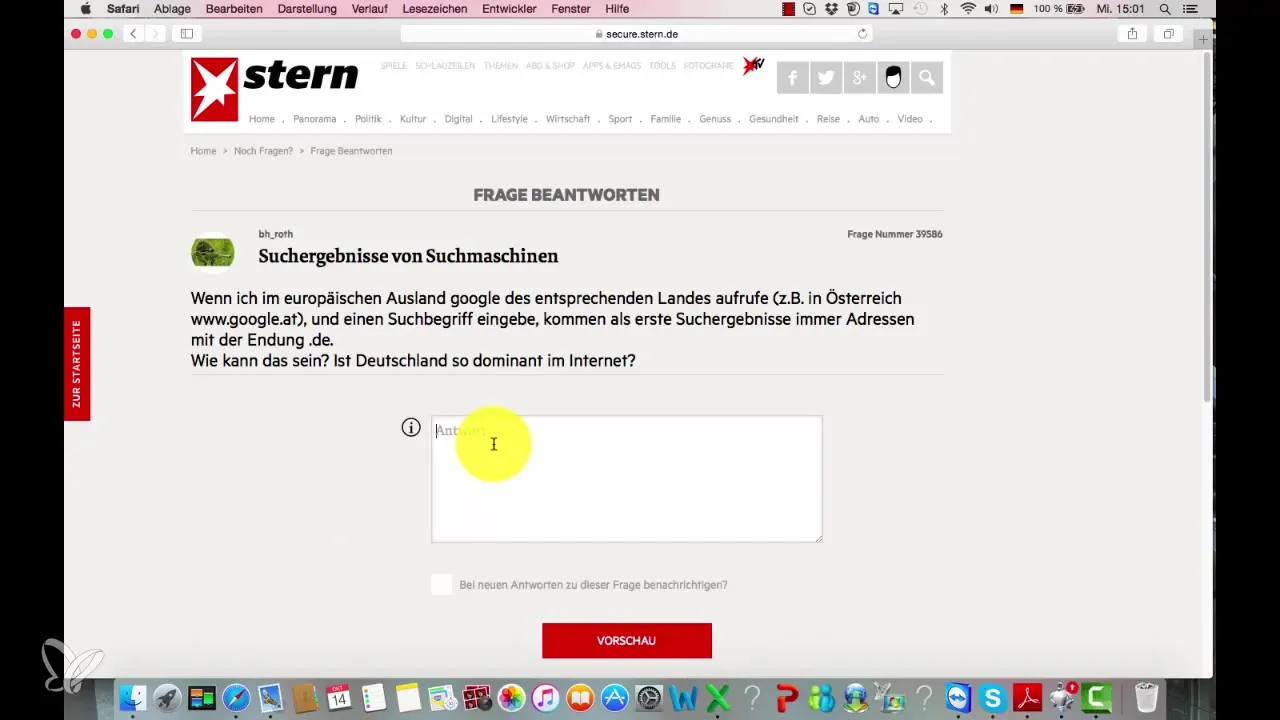Open App Store from the Dock
Screen dimensions: 1280x720
point(614,697)
